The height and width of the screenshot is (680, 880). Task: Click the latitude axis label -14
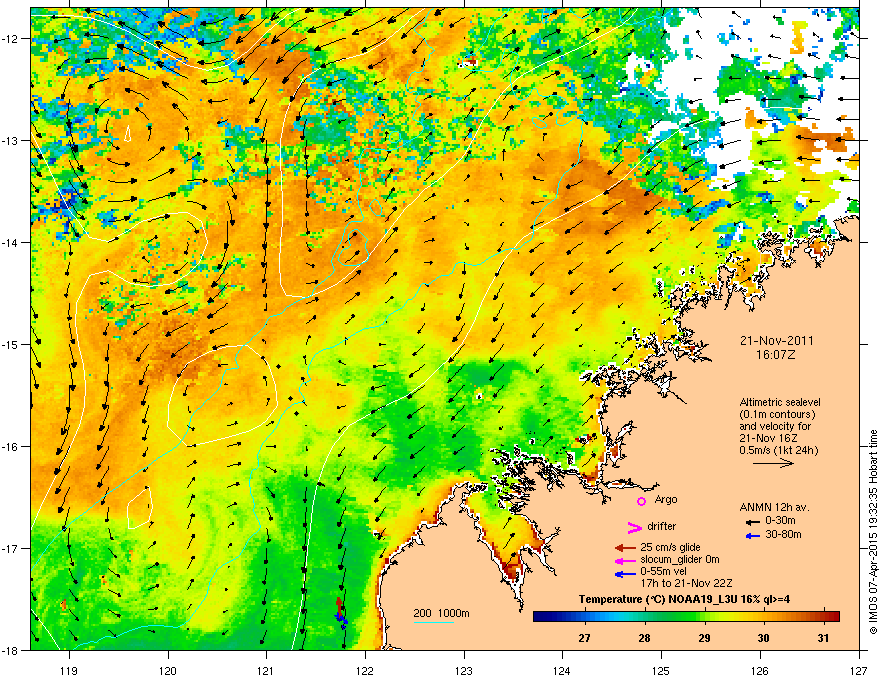click(11, 242)
